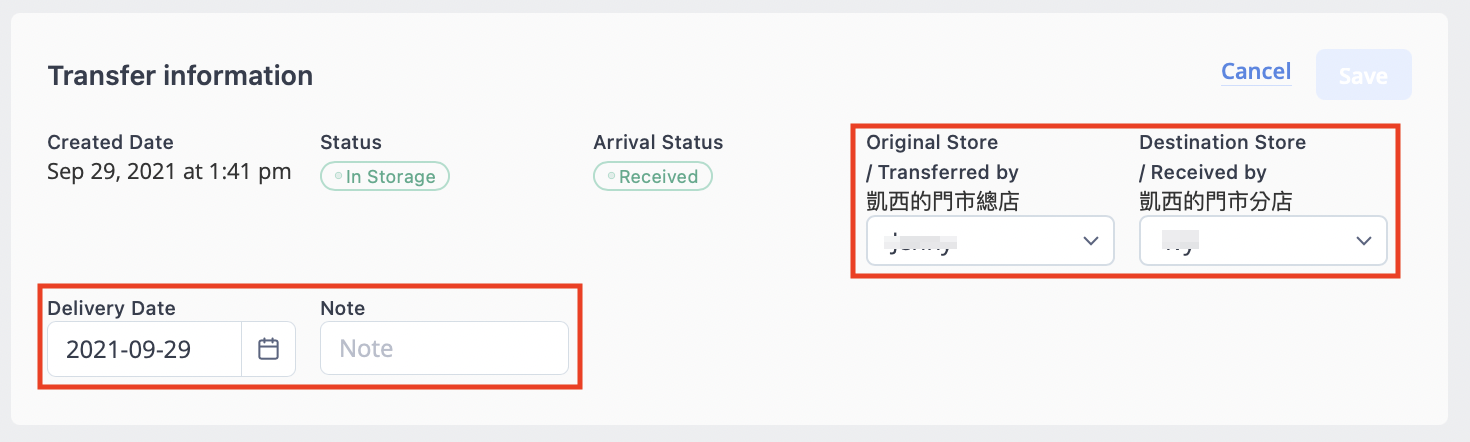The height and width of the screenshot is (442, 1470).
Task: Click the Delivery Date label
Action: 111,308
